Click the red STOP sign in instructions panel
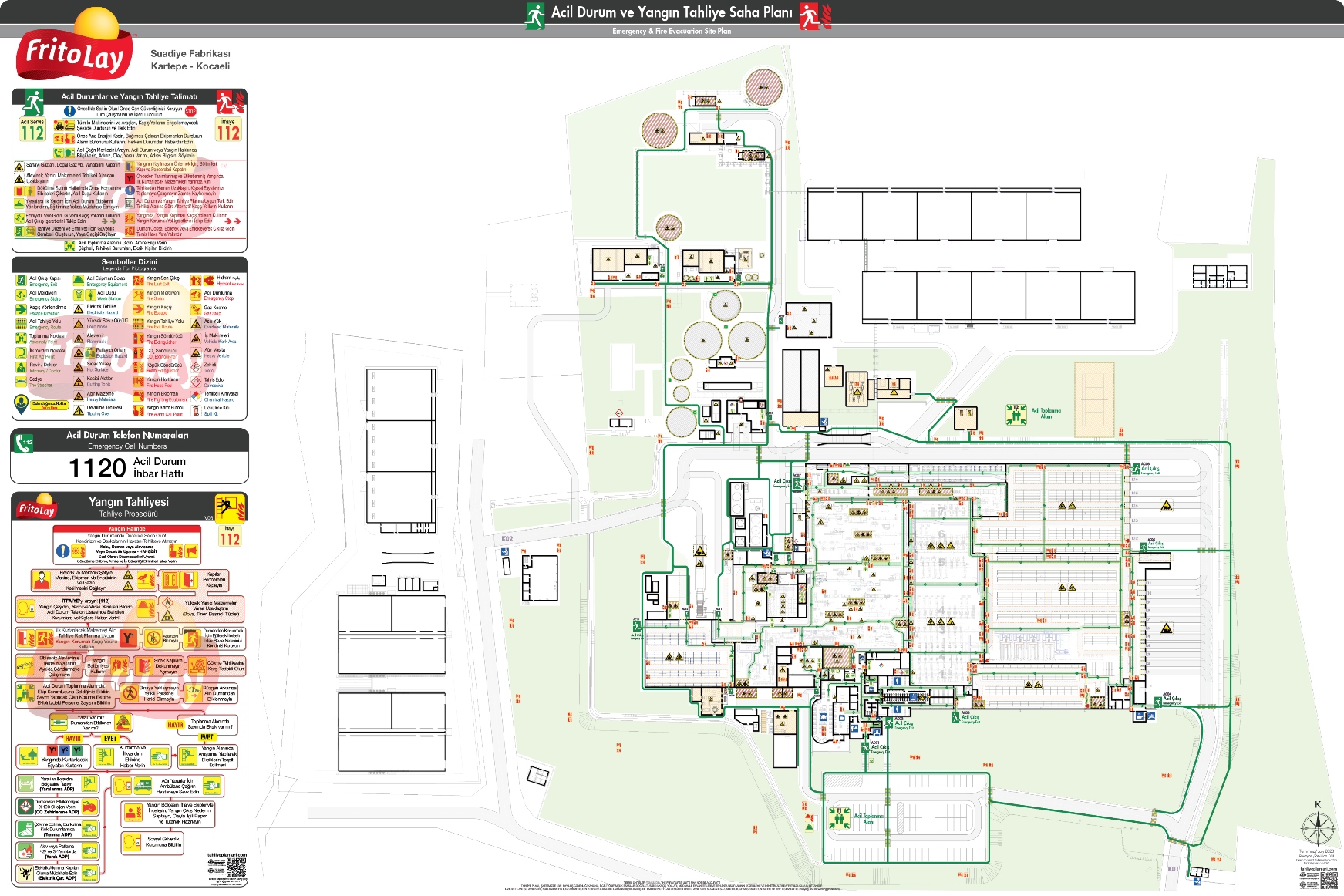The height and width of the screenshot is (896, 1344). pos(190,111)
